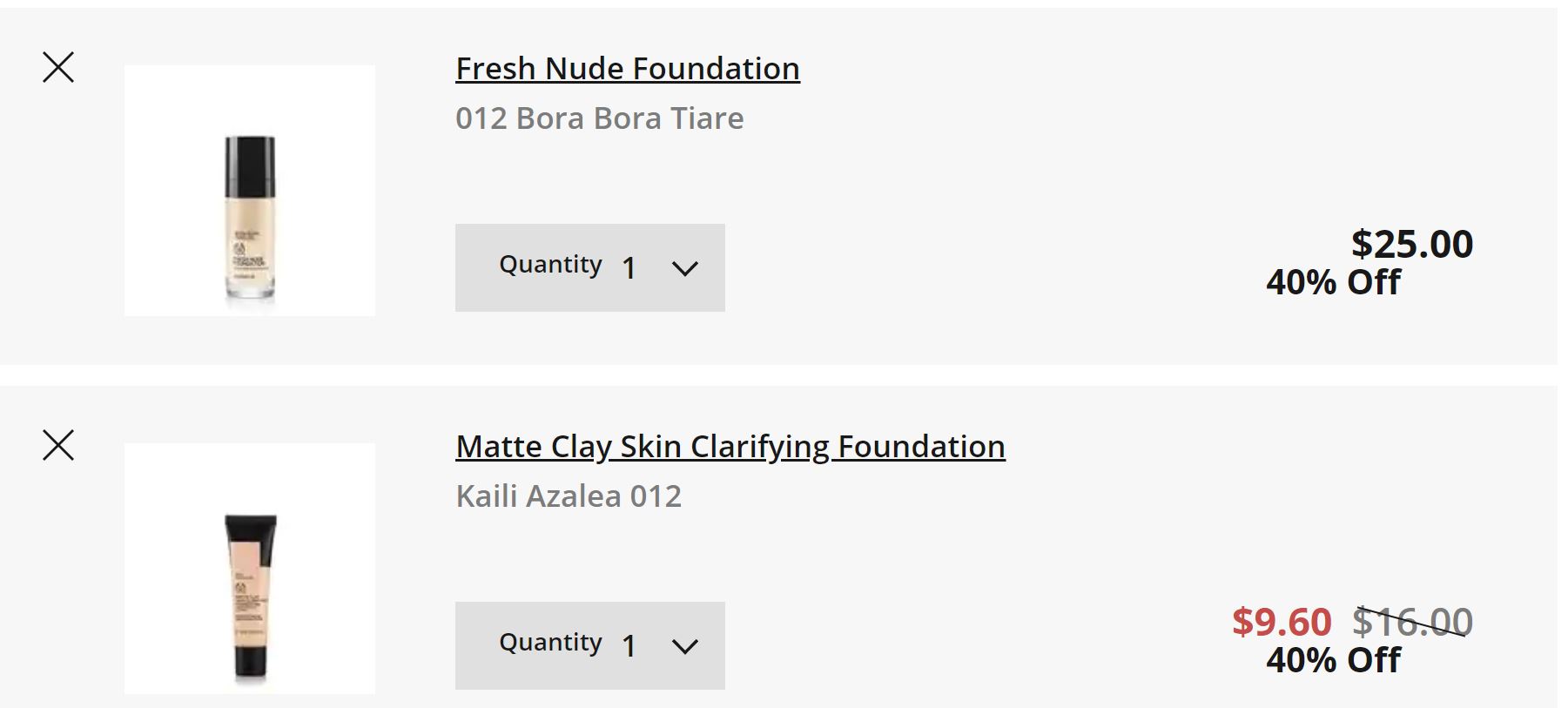Click the Kaili Azalea 012 shade text

click(x=569, y=496)
